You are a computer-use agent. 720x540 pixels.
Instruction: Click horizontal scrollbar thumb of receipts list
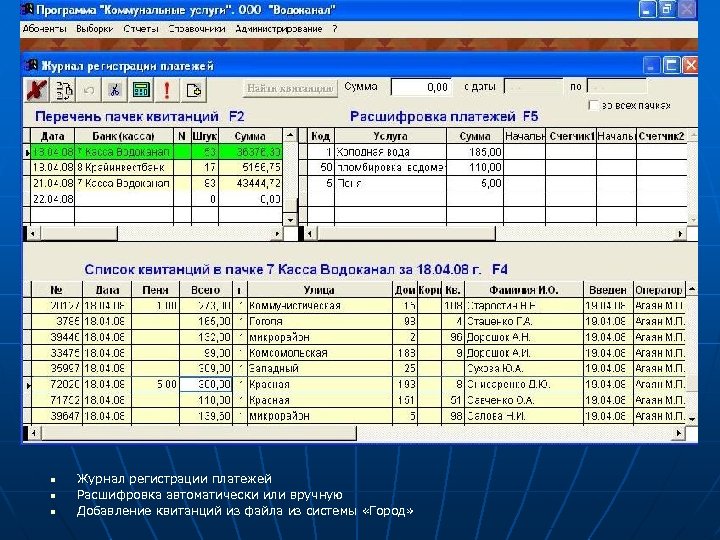click(x=198, y=433)
